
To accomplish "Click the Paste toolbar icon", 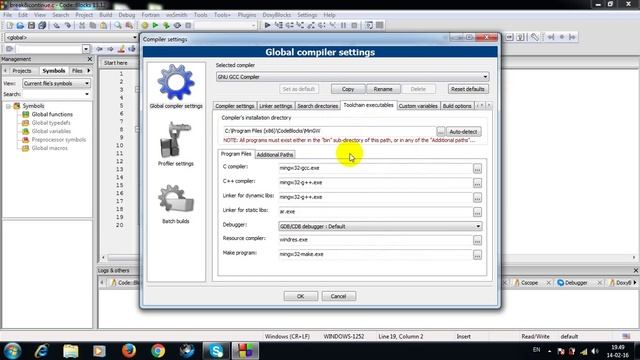I will 104,25.
